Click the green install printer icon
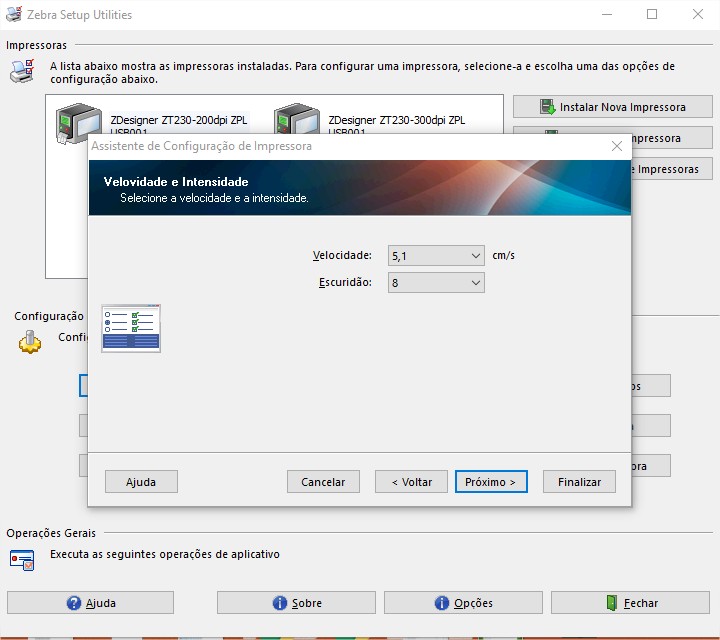Image resolution: width=720 pixels, height=640 pixels. [547, 107]
